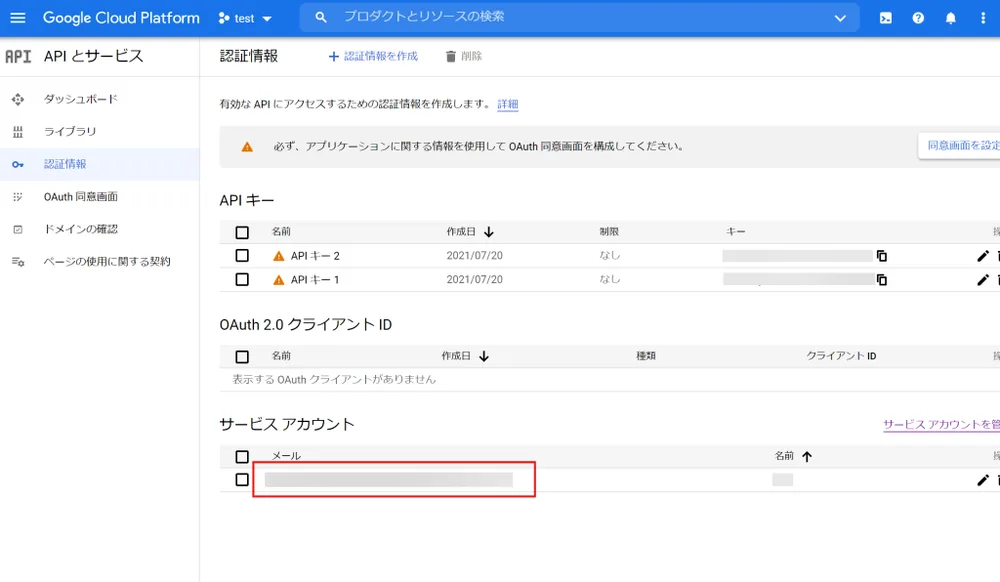Copy the API キー 1 key value
1000x582 pixels.
881,279
